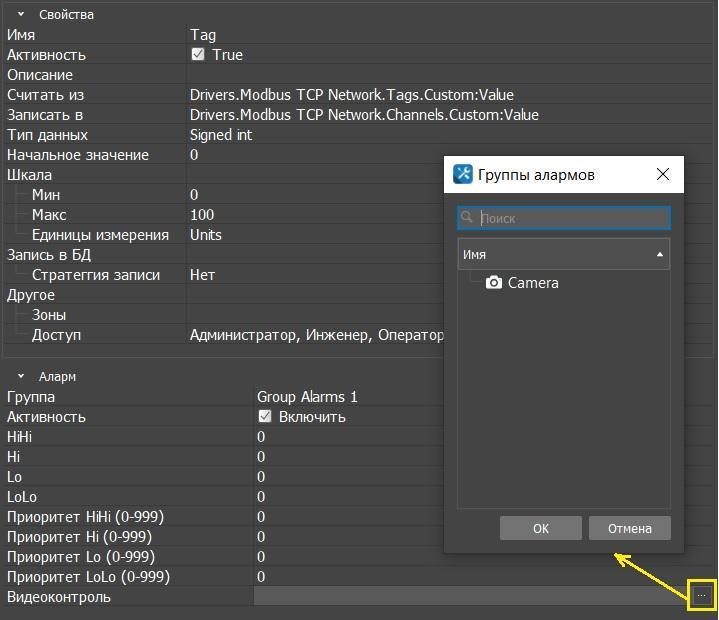719x620 pixels.
Task: Toggle the Включить alarm checkbox
Action: (265, 417)
